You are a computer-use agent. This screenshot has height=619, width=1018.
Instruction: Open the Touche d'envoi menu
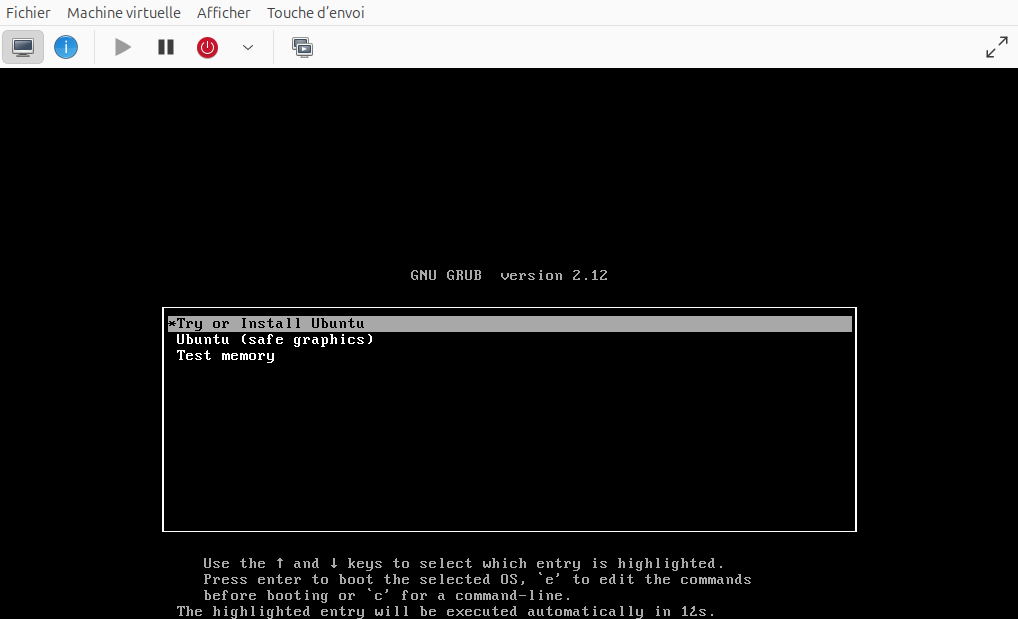(315, 13)
